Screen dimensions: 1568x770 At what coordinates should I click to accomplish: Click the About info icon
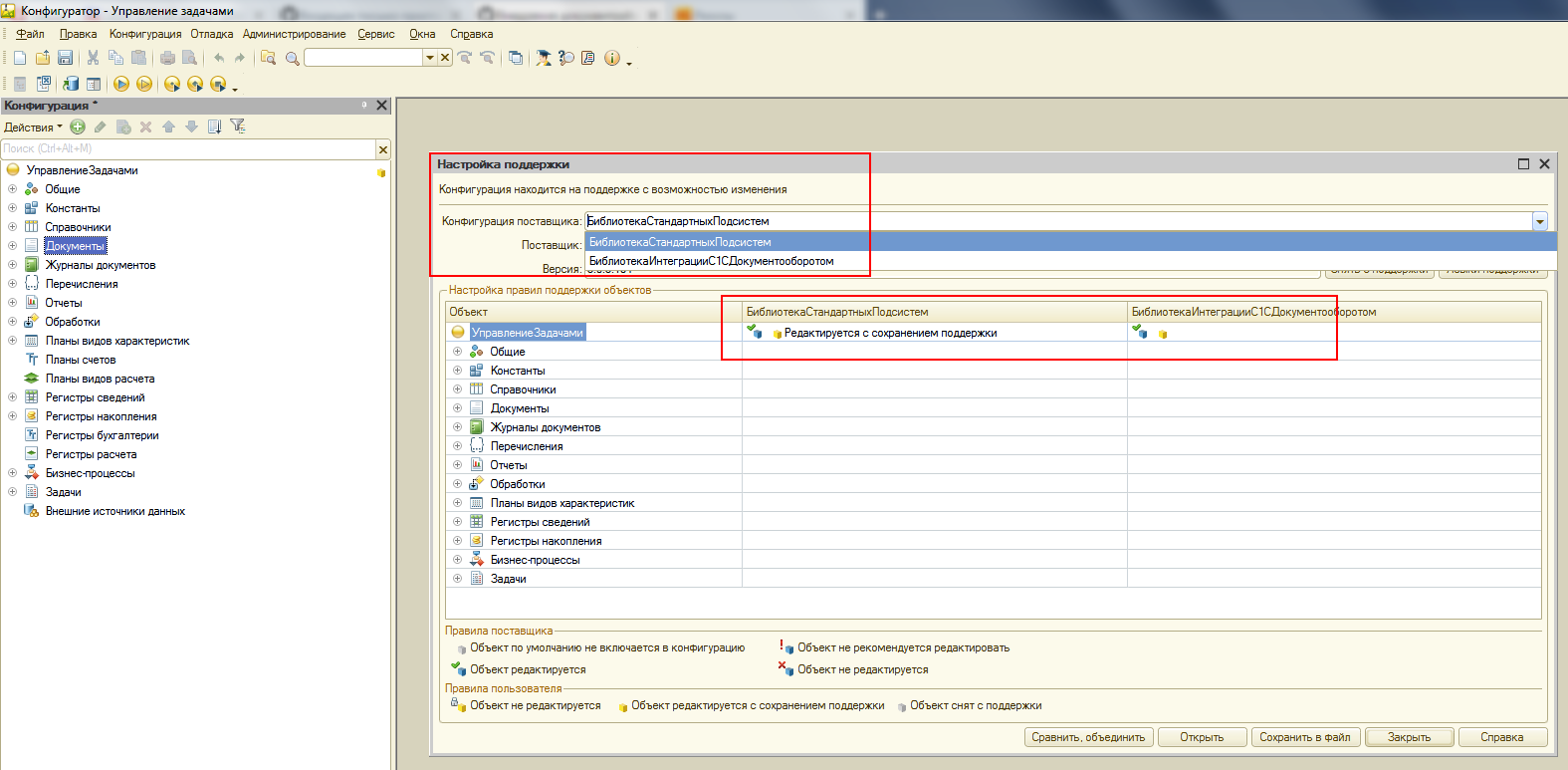612,58
